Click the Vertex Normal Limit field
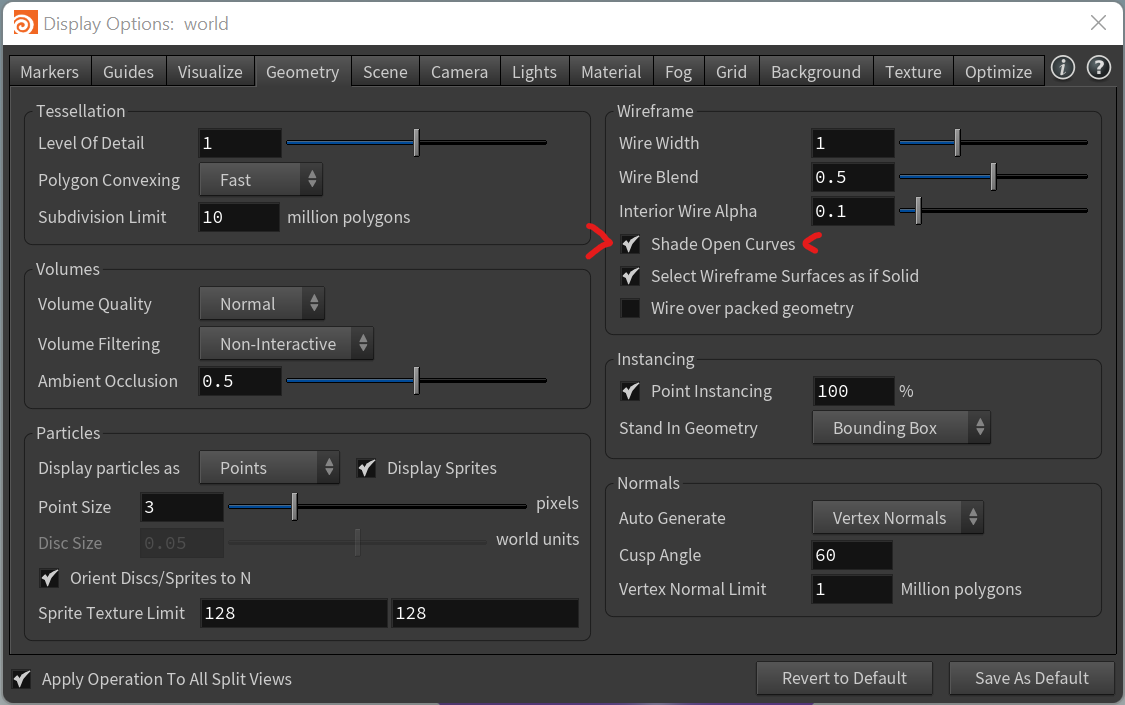This screenshot has height=705, width=1125. [x=852, y=590]
